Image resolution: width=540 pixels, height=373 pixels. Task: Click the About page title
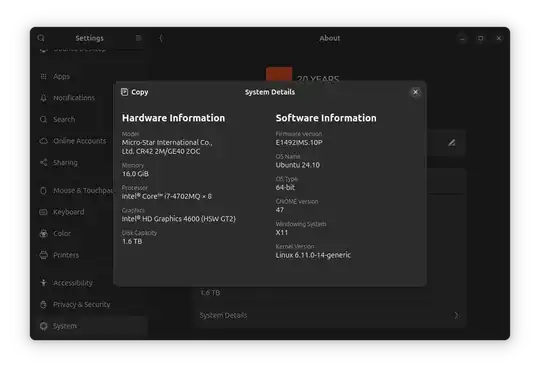[330, 38]
